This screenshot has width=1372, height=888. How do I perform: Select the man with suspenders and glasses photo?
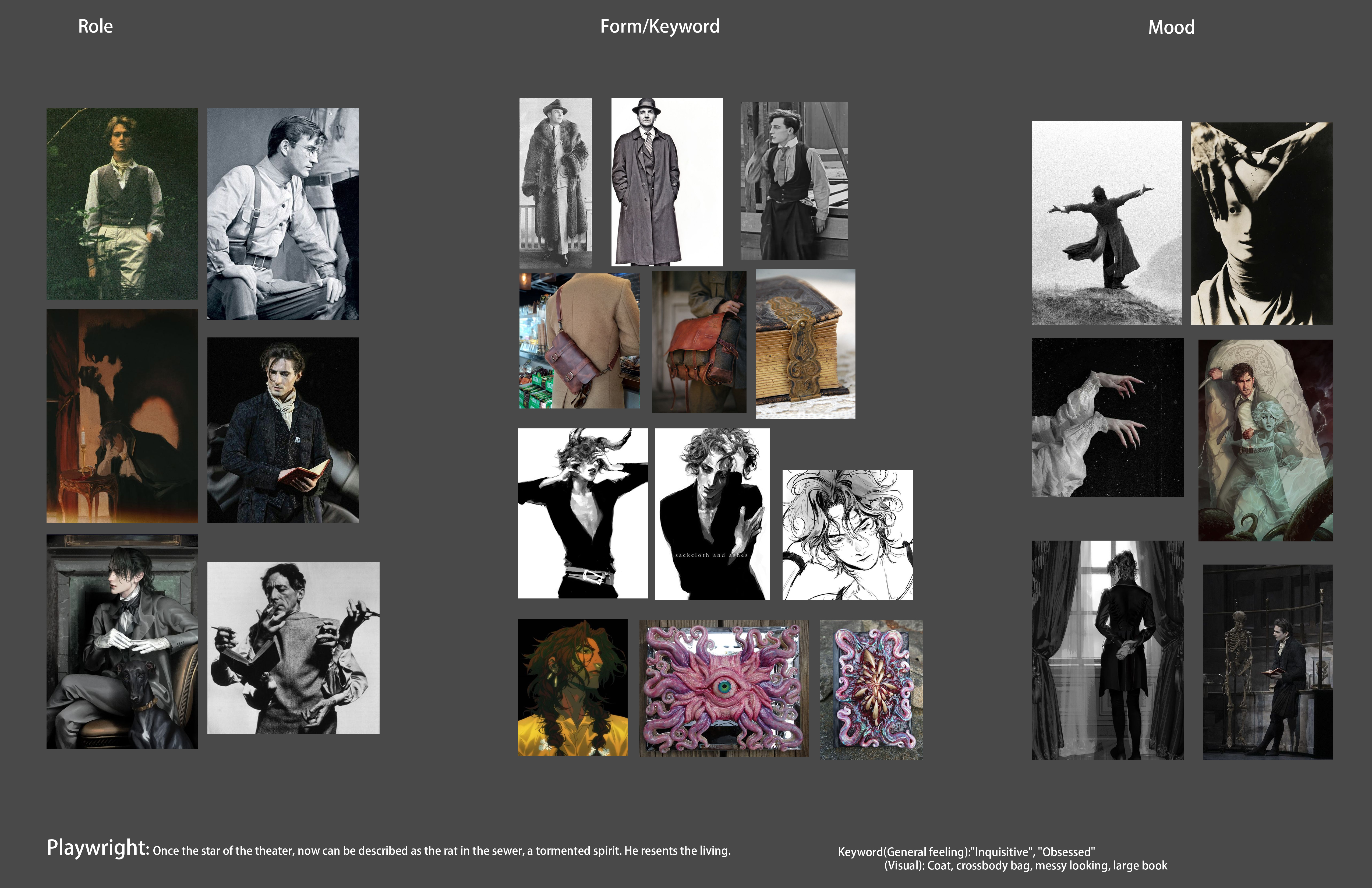click(x=282, y=213)
